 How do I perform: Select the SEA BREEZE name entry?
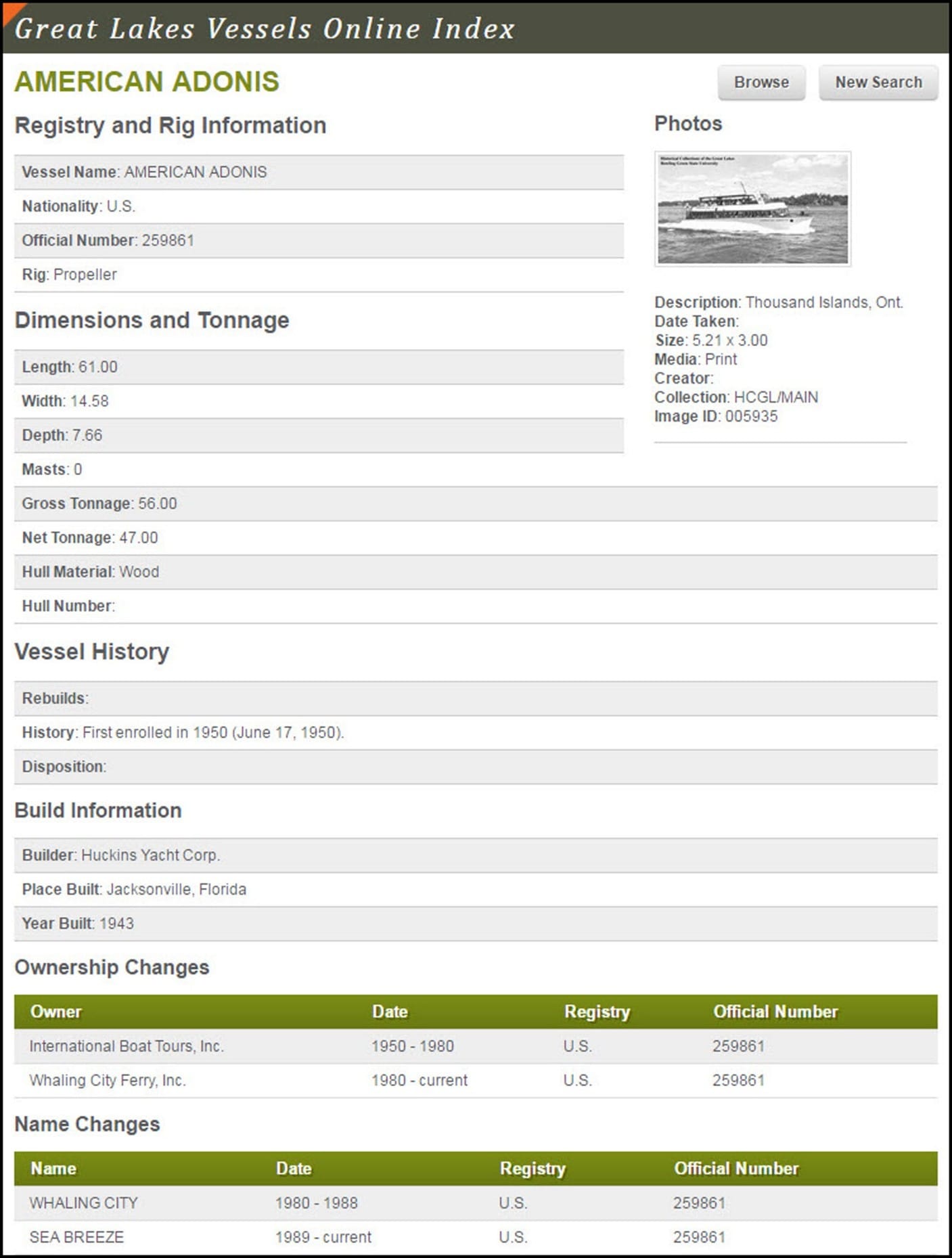(76, 1238)
